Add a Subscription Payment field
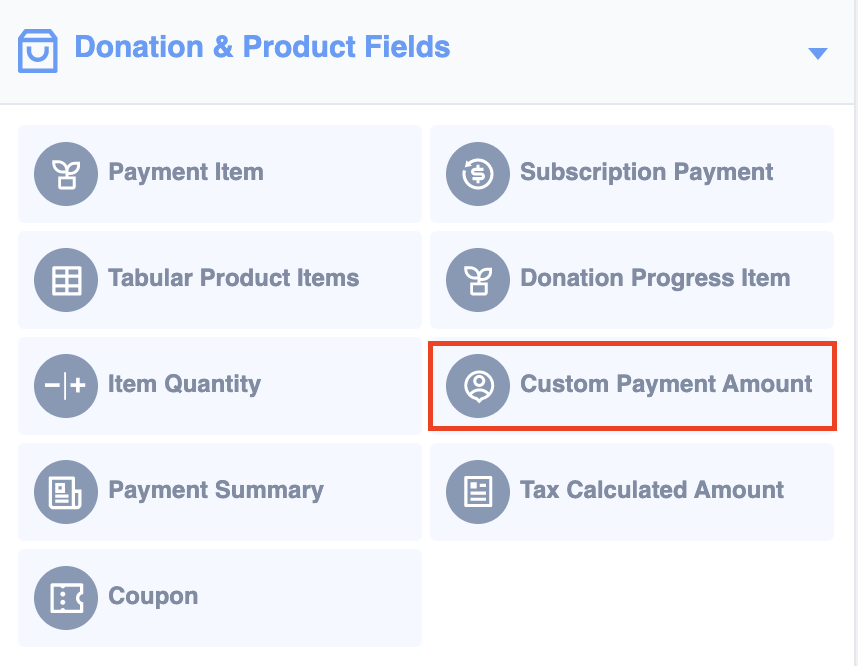The height and width of the screenshot is (666, 858). pos(632,174)
